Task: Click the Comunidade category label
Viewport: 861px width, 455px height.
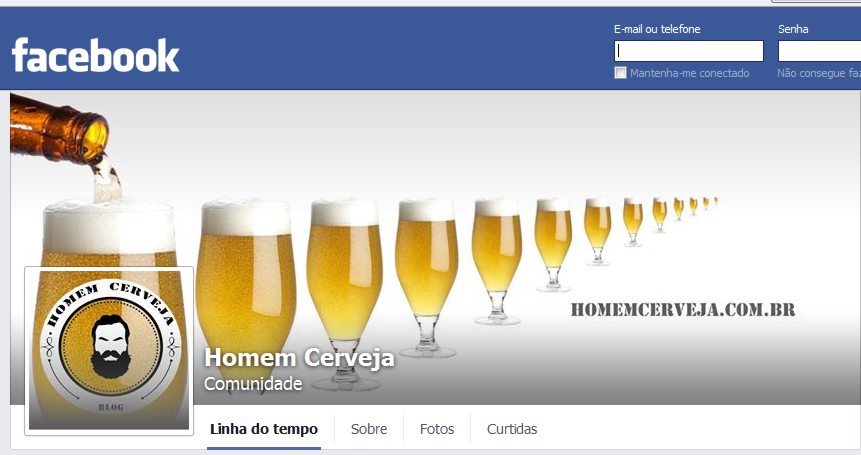Action: [x=253, y=384]
